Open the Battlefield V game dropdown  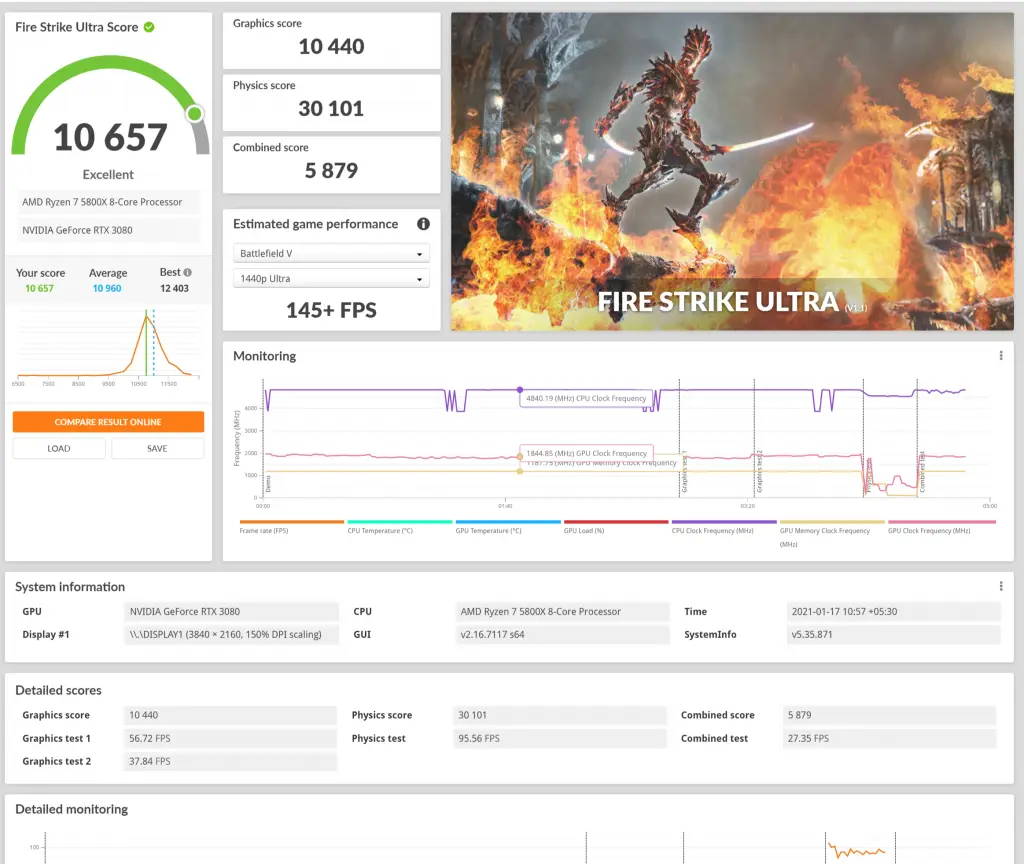[331, 253]
